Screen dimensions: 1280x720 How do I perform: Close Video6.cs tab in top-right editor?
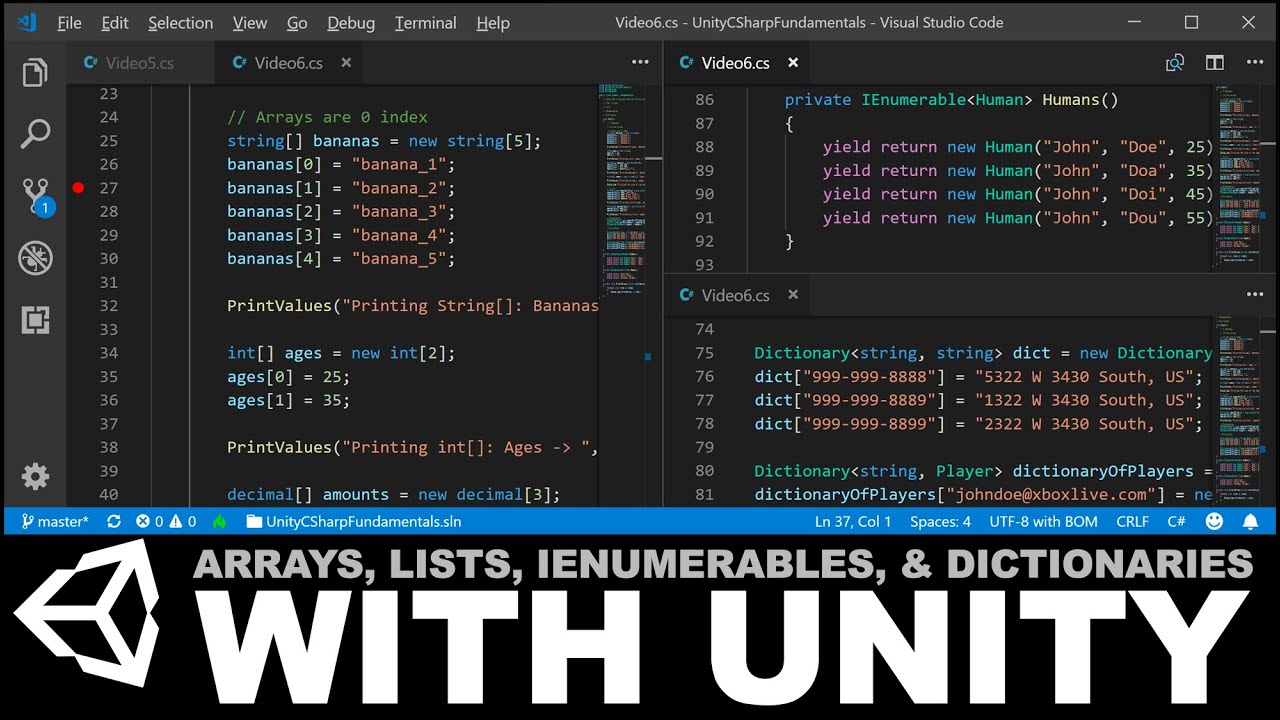click(x=793, y=63)
